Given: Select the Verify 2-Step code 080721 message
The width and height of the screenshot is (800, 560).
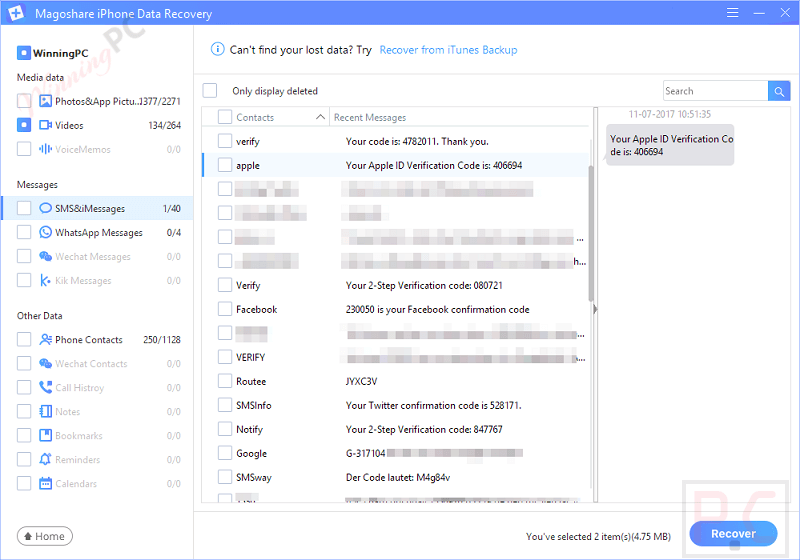Looking at the screenshot, I should 396,285.
